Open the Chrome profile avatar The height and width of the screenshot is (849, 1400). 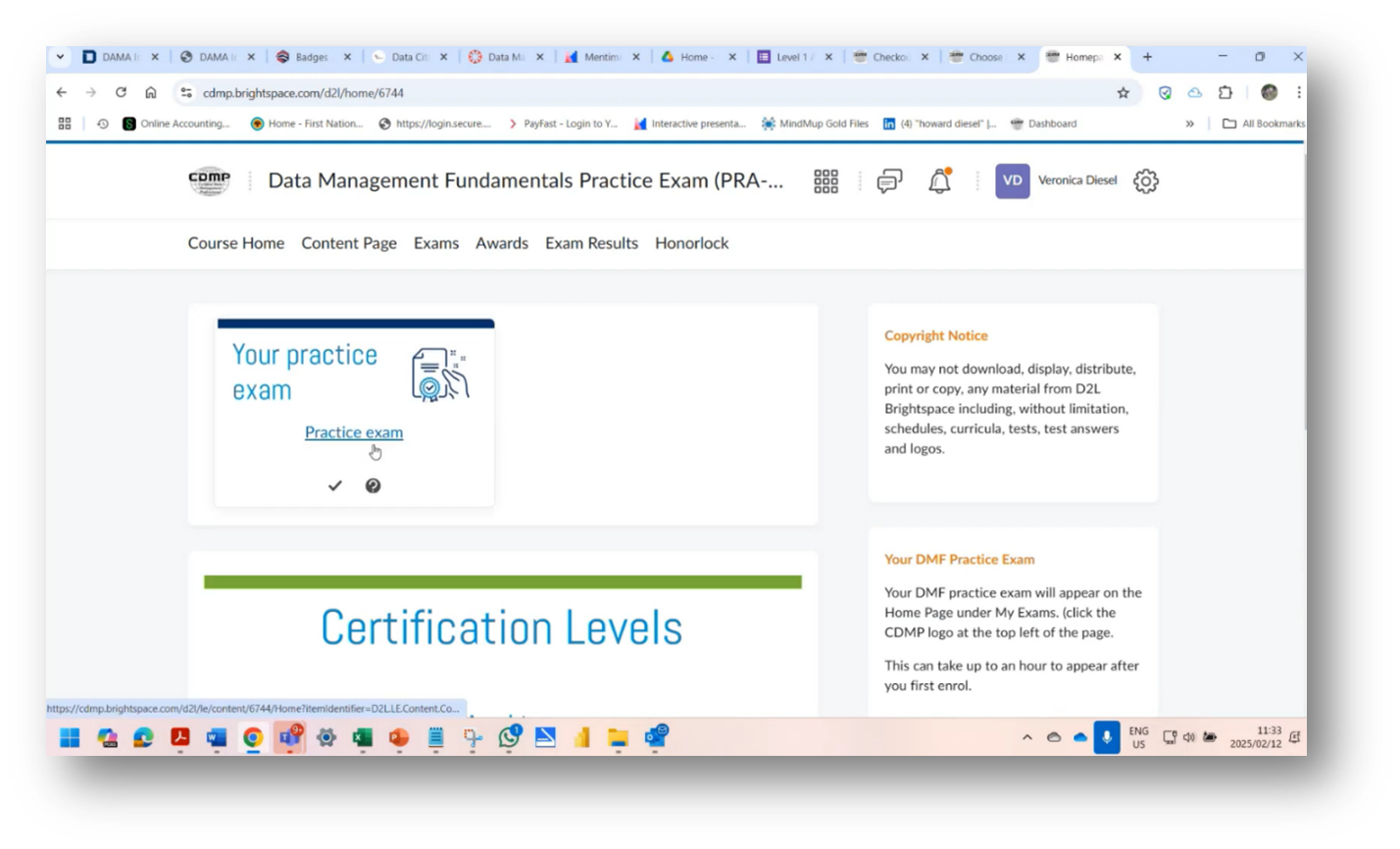coord(1269,92)
